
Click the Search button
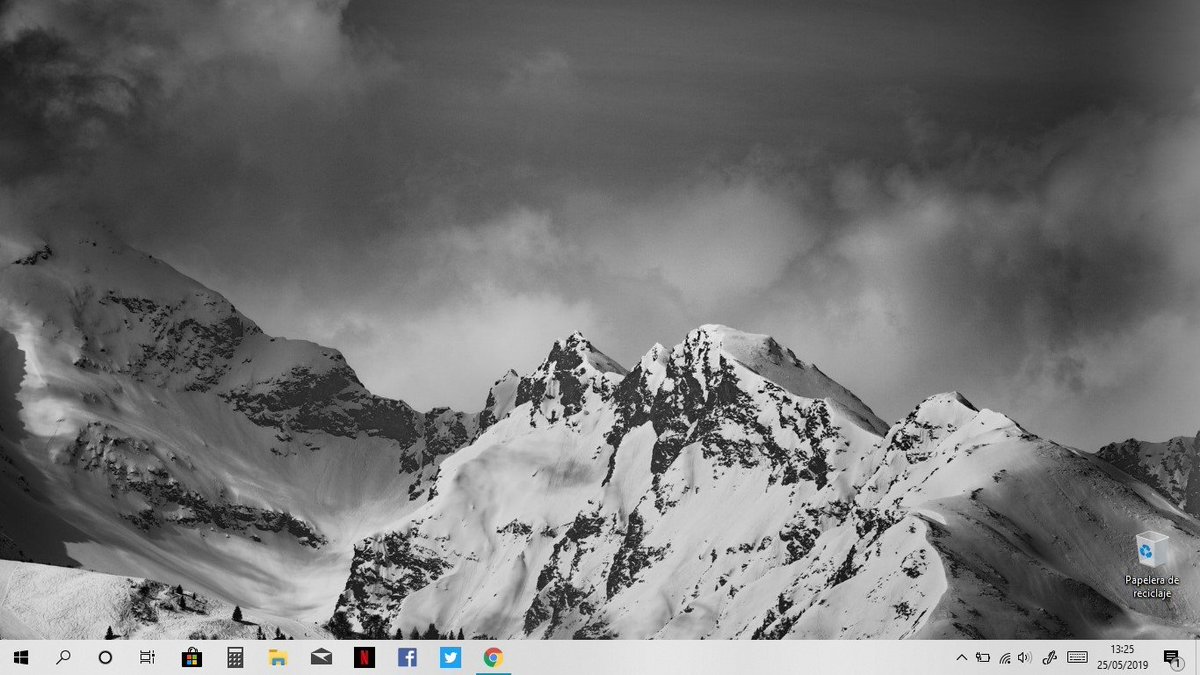click(62, 657)
